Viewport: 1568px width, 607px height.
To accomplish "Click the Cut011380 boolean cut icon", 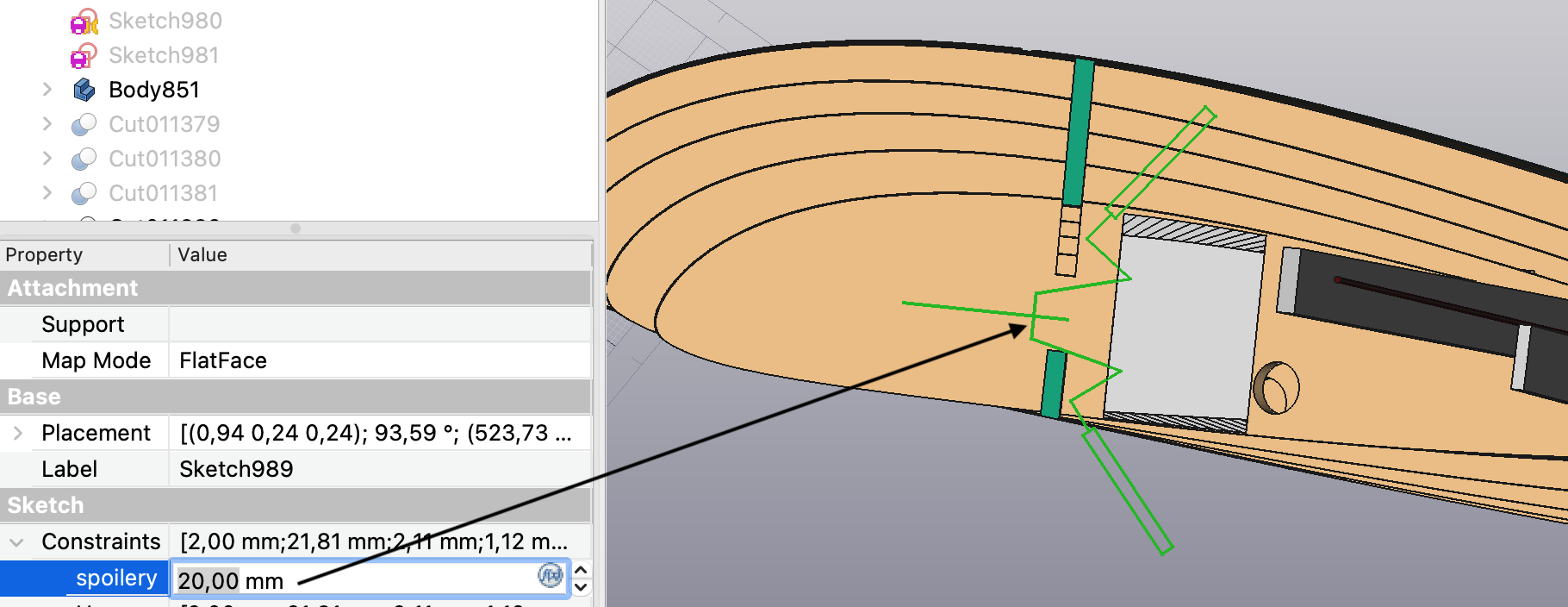I will (84, 159).
